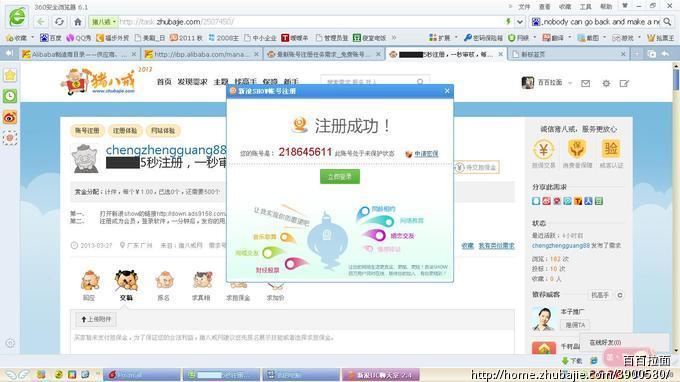Open the 猪八戒 site selector dropdown
The height and width of the screenshot is (382, 680).
[x=103, y=22]
